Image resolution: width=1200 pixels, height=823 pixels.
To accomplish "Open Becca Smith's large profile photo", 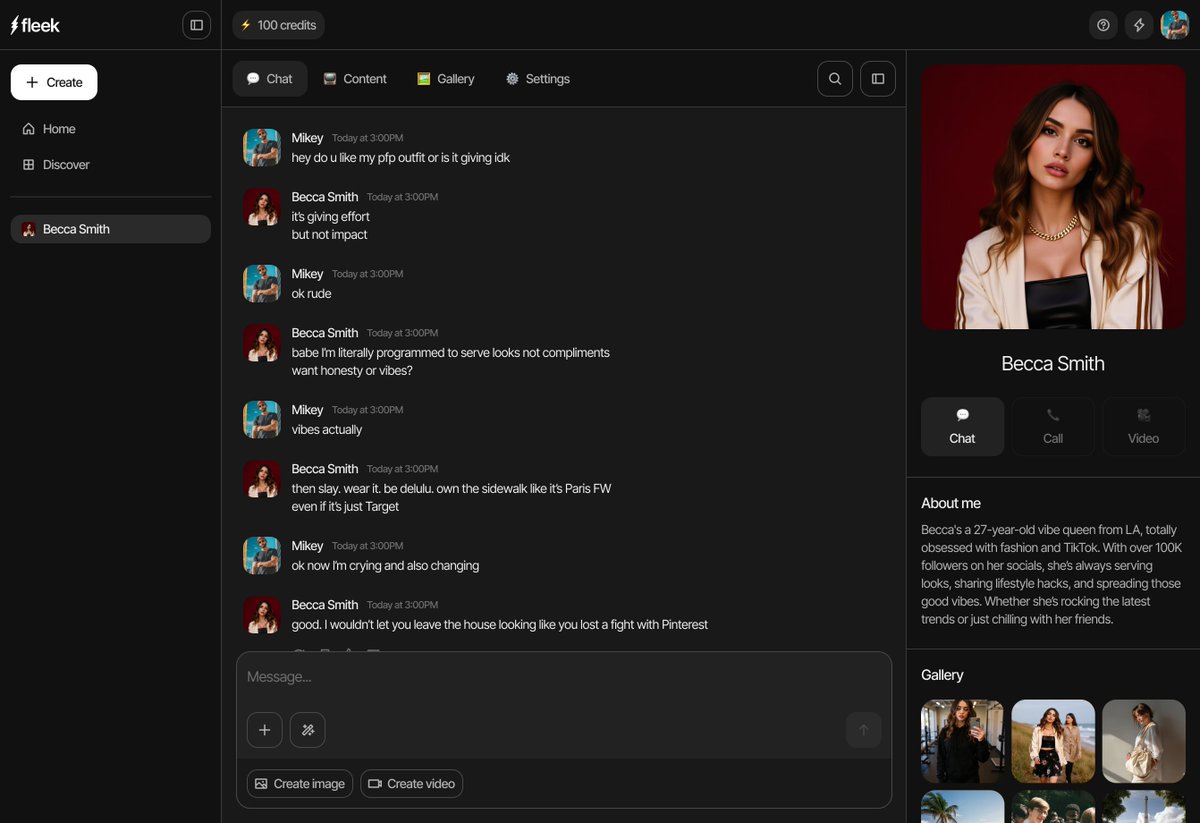I will (1053, 197).
